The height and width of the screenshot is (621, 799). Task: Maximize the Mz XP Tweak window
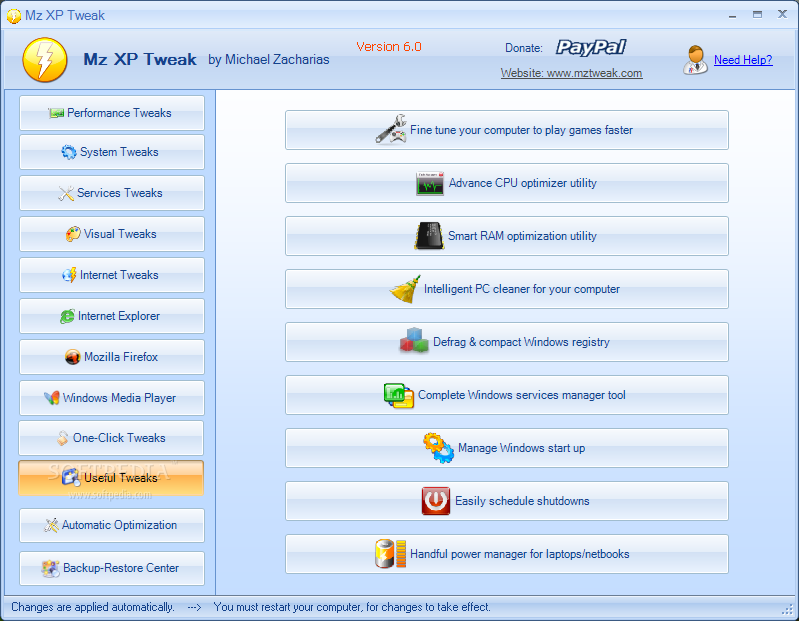pos(758,15)
